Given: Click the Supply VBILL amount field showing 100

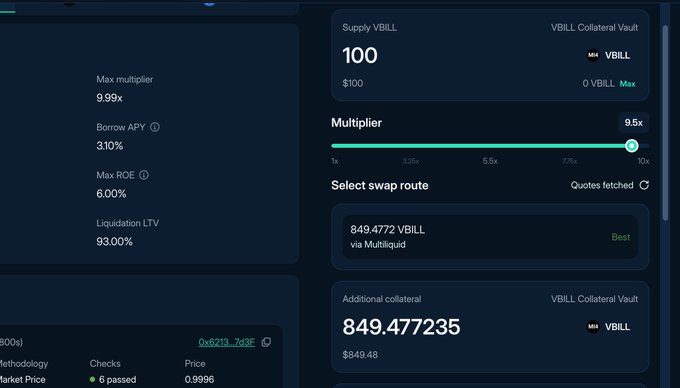Looking at the screenshot, I should click(360, 55).
